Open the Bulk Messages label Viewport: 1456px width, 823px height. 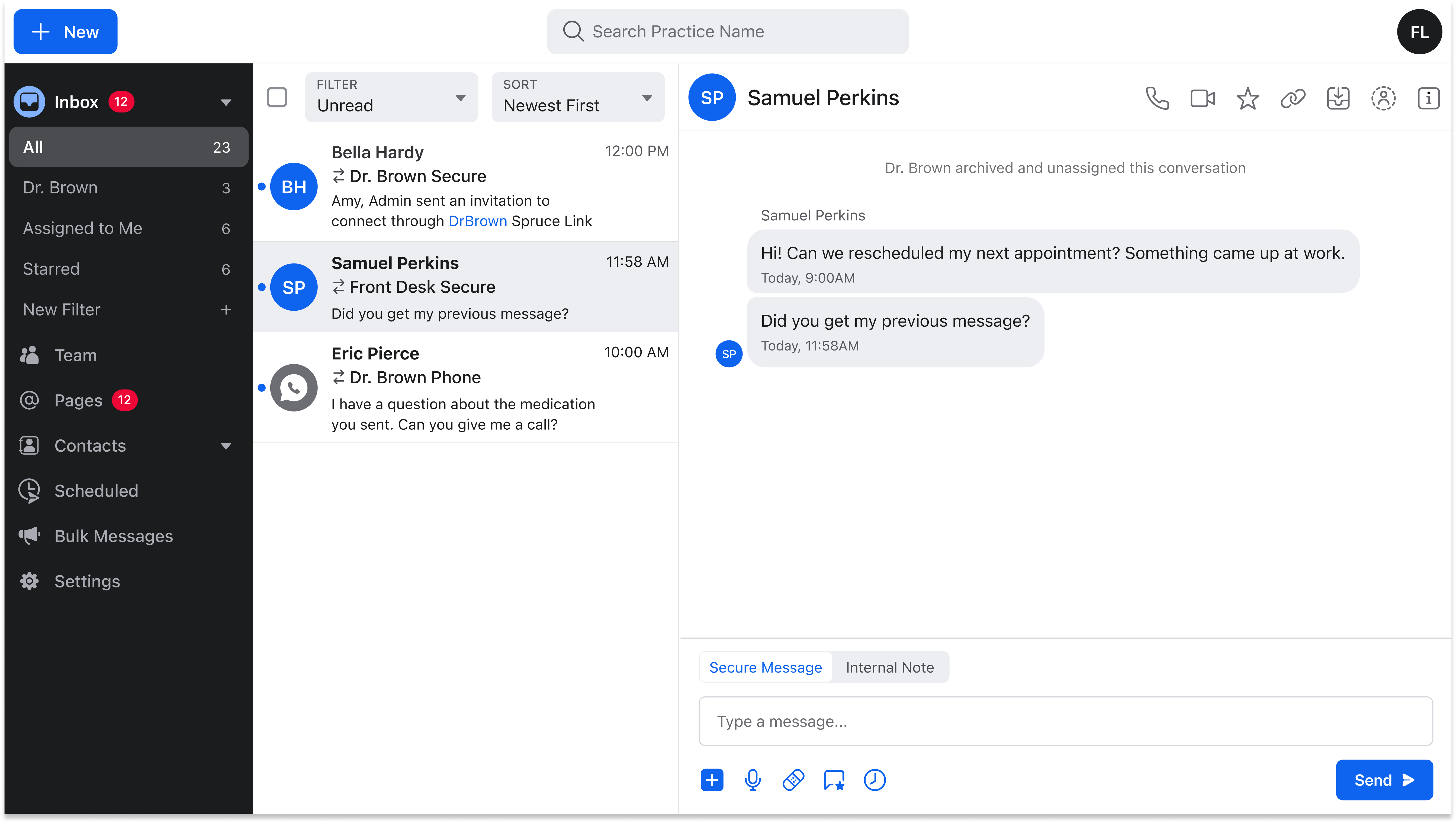[114, 536]
